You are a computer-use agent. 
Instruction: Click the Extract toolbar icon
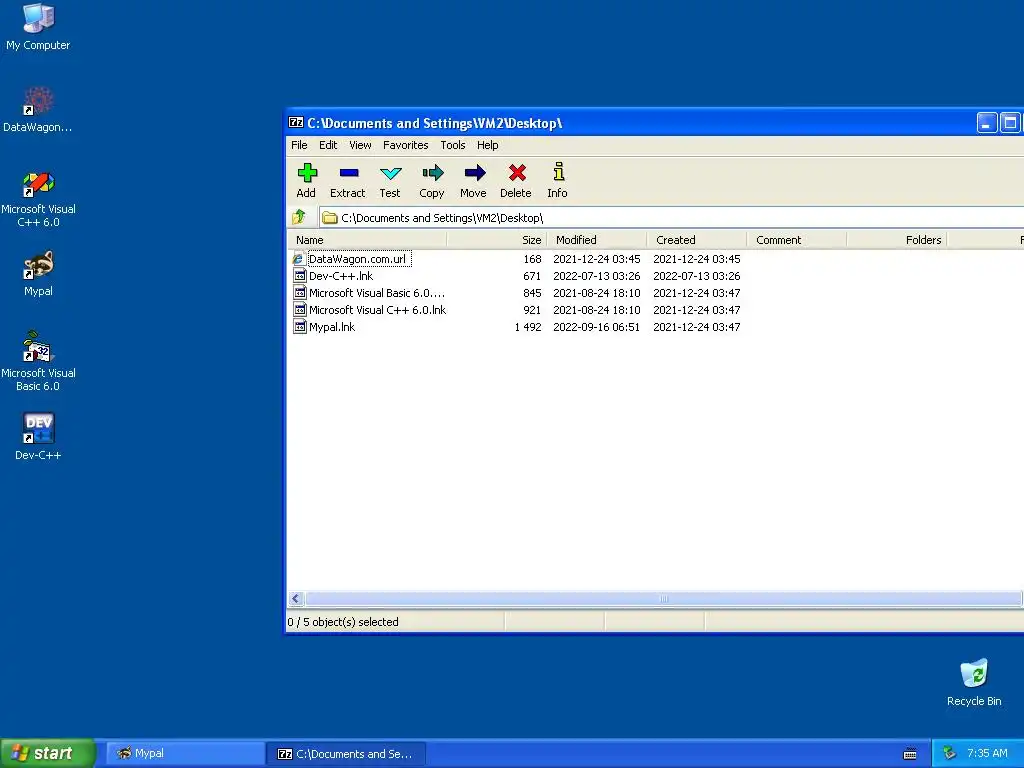tap(348, 173)
